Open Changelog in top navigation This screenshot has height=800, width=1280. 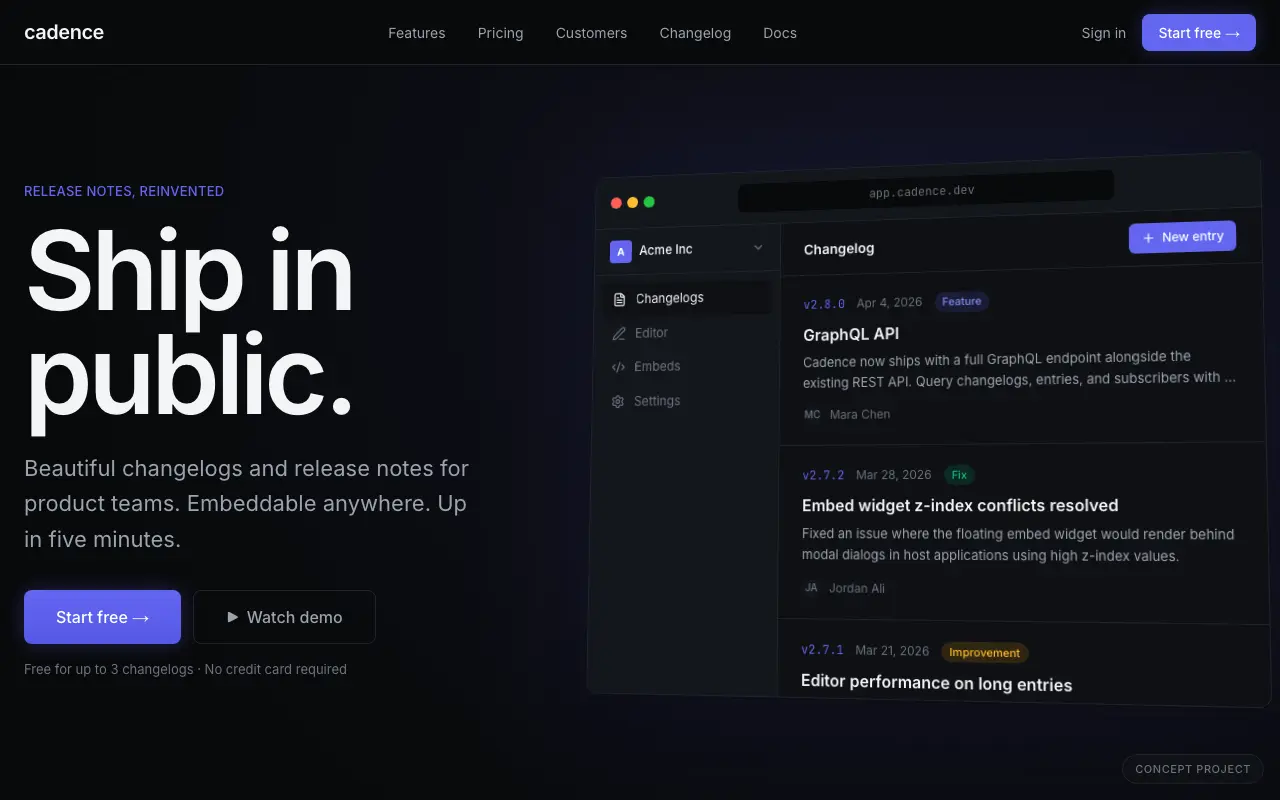pos(695,33)
